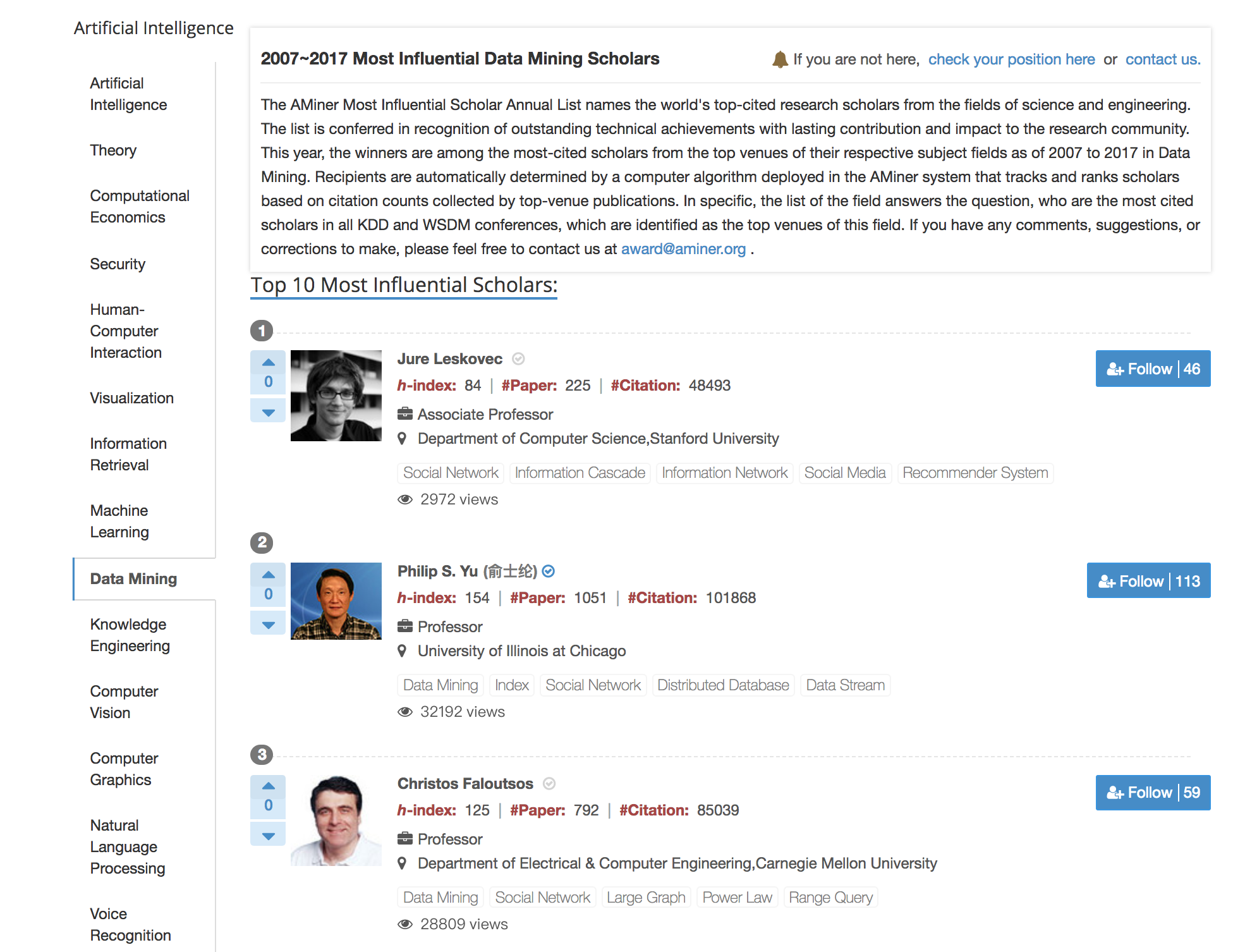Click the verified badge next to Jure Leskovec

(x=518, y=359)
